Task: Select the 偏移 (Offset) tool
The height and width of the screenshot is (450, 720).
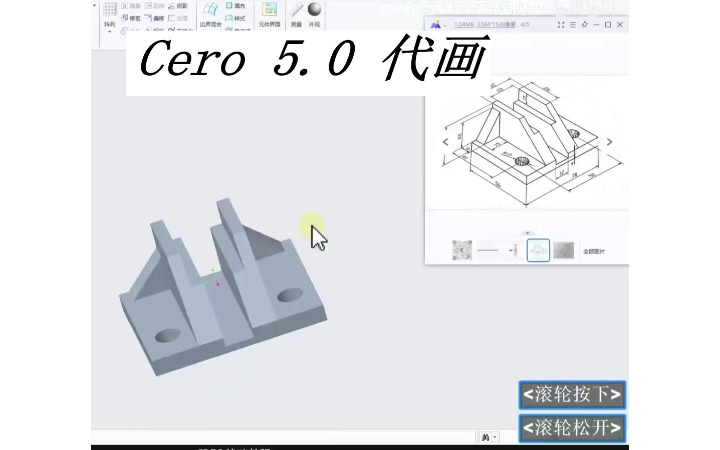Action: 154,18
